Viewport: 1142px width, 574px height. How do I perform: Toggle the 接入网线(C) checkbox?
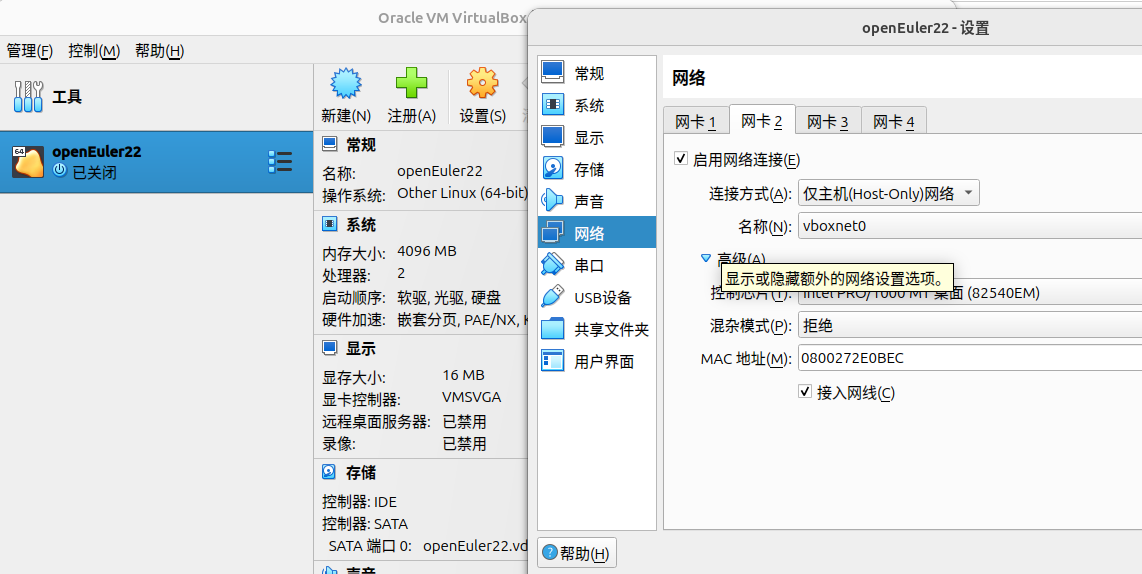point(805,392)
